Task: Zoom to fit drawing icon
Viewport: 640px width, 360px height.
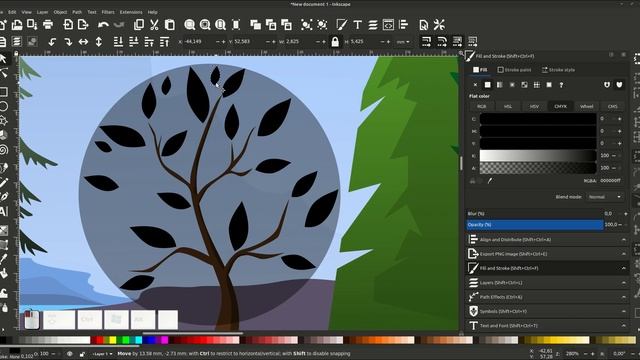Action: 205,25
